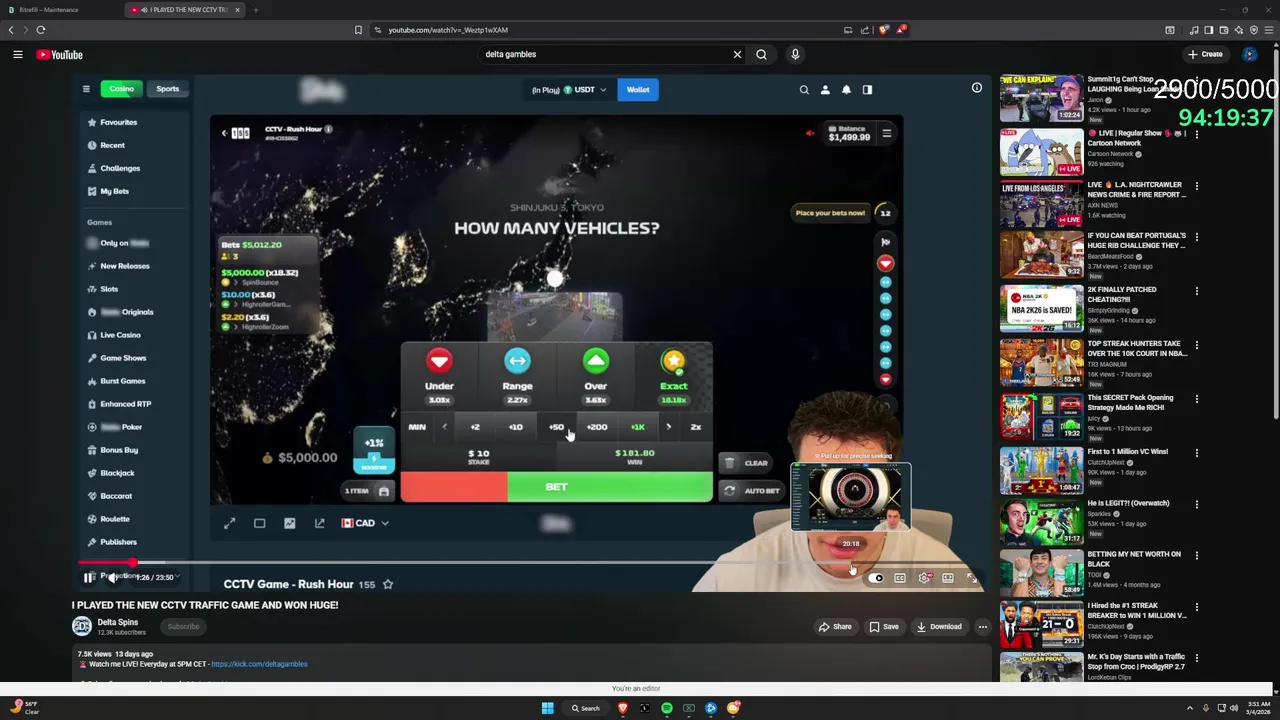Open casino profile user icon
1280x720 pixels.
825,89
